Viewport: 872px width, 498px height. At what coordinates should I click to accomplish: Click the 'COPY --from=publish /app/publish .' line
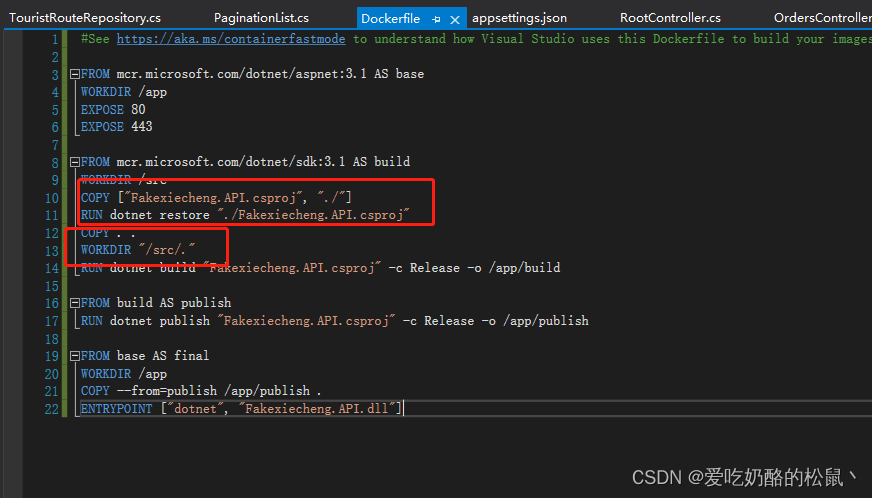[201, 391]
